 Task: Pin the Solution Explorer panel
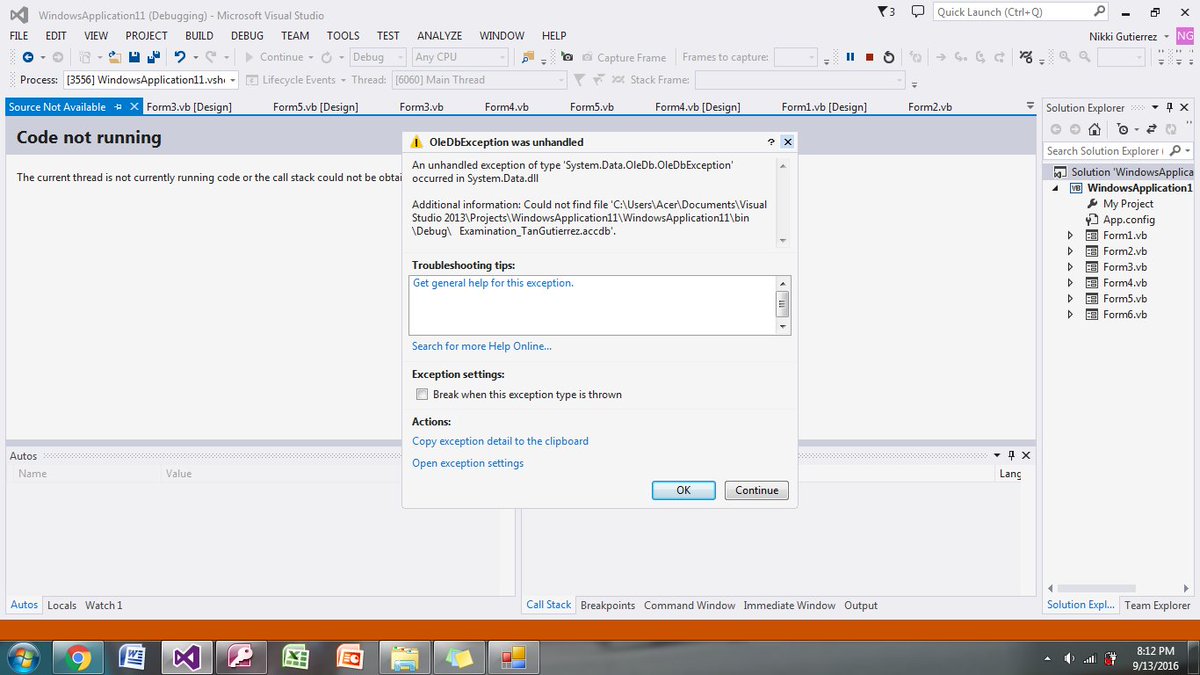click(1170, 107)
